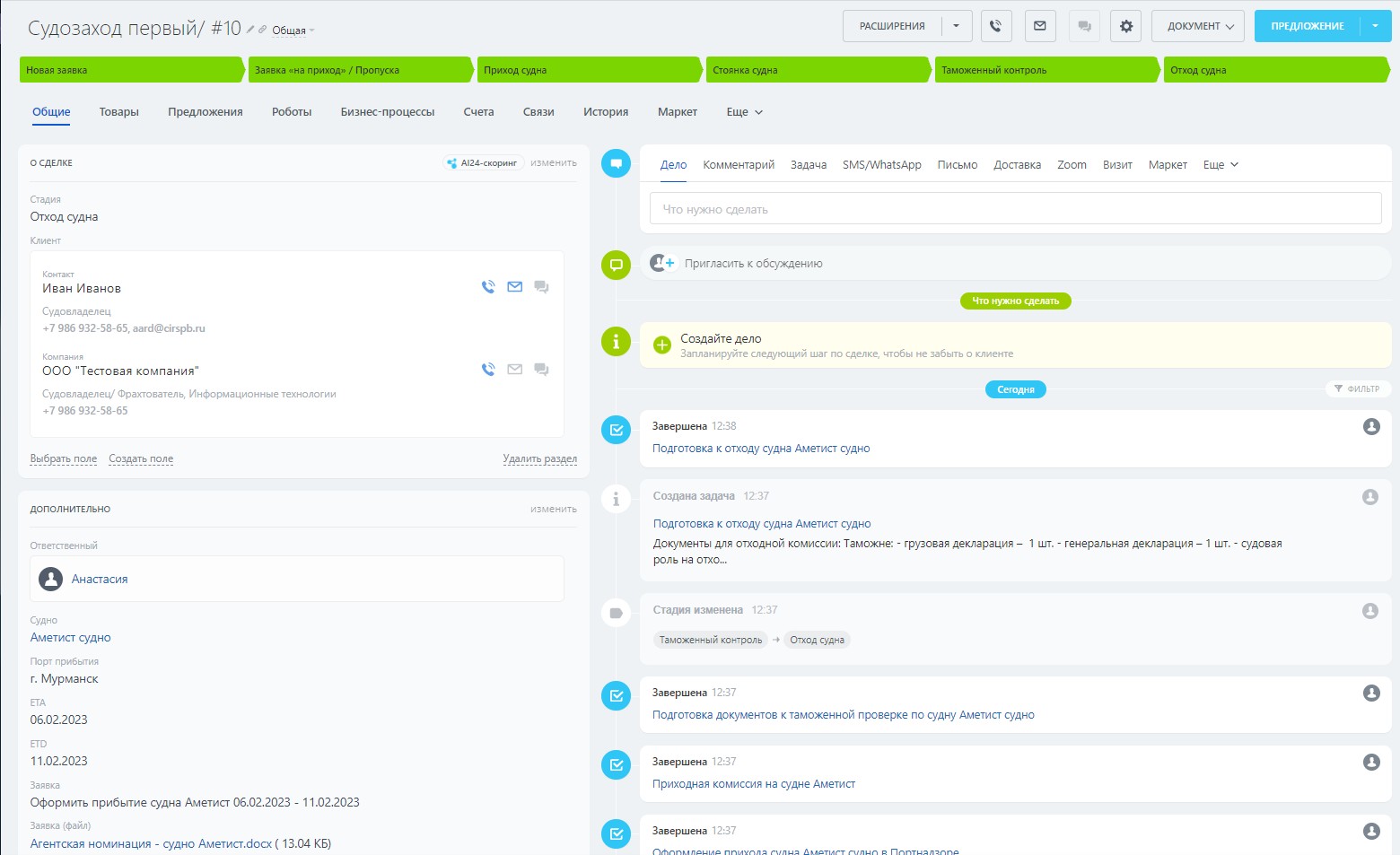1400x855 pixels.
Task: Open the История tab
Action: point(606,112)
